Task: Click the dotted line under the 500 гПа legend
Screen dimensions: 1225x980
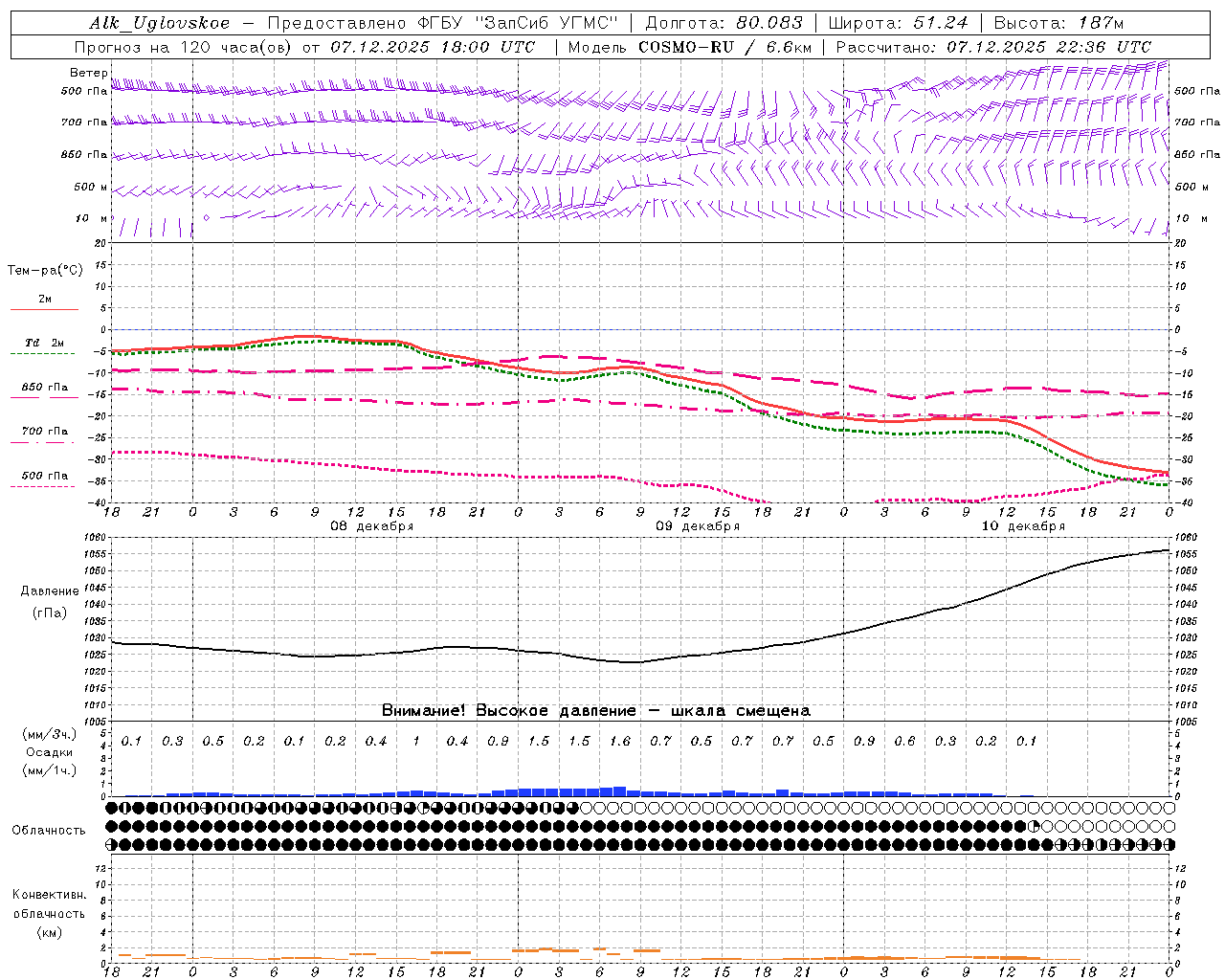Action: click(x=43, y=486)
